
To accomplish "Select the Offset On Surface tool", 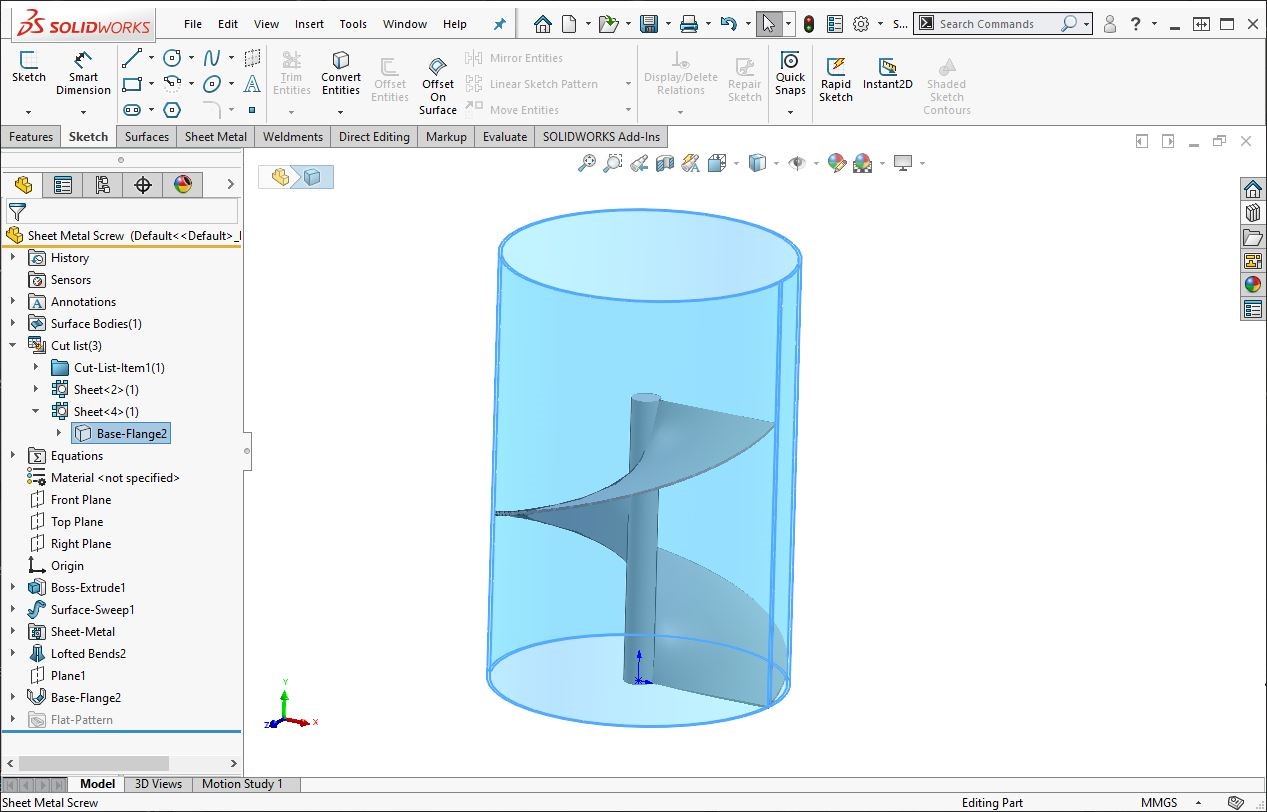I will coord(438,84).
